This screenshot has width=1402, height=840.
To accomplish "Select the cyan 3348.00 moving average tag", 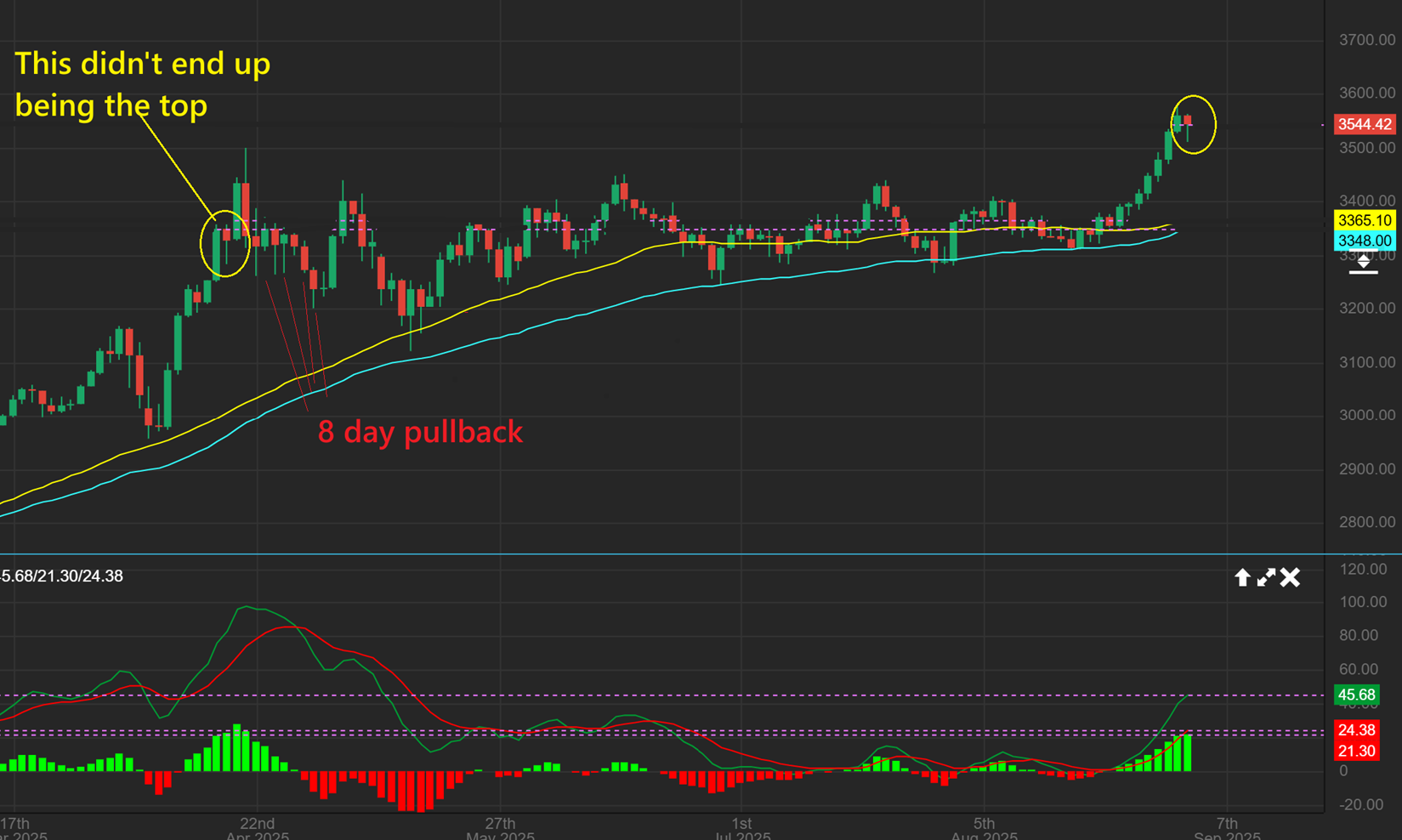I will click(x=1365, y=241).
